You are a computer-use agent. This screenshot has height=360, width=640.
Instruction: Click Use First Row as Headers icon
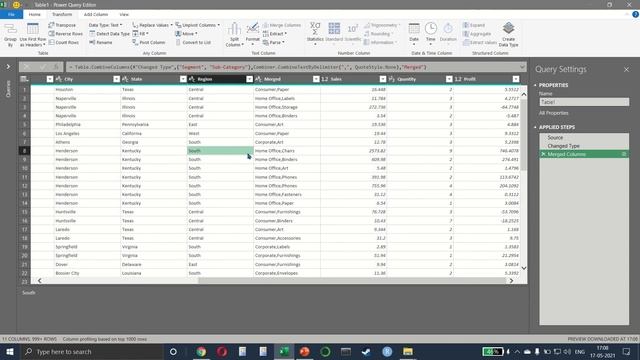point(33,34)
